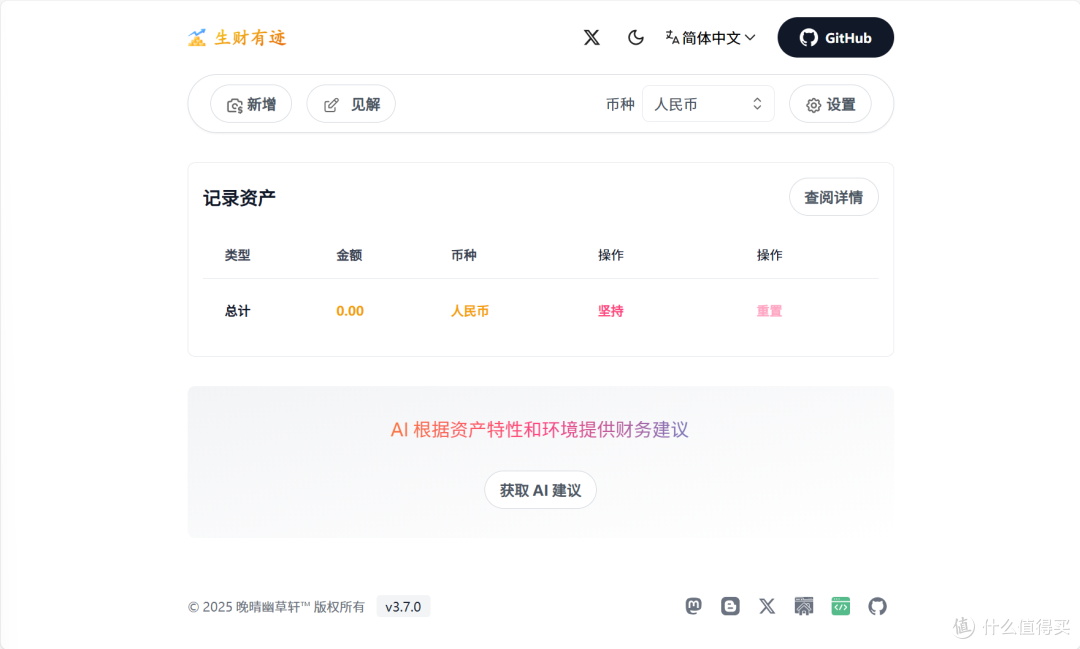Open the GitHub cat icon in footer
Viewport: 1080px width, 649px height.
point(878,606)
